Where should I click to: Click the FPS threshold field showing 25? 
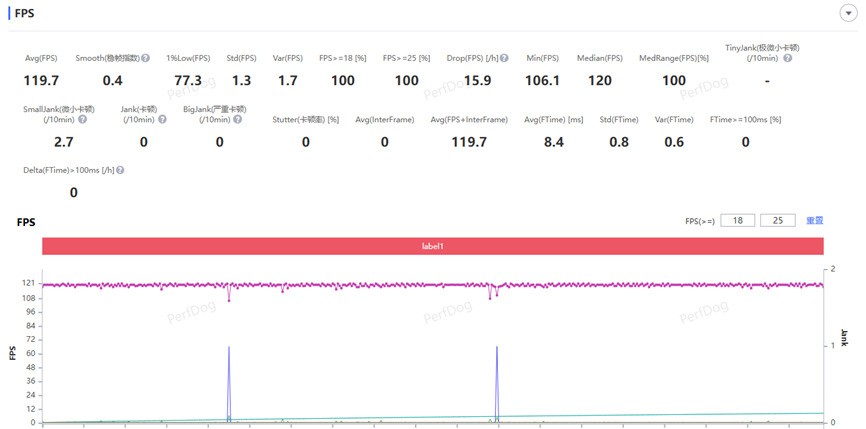click(x=778, y=221)
